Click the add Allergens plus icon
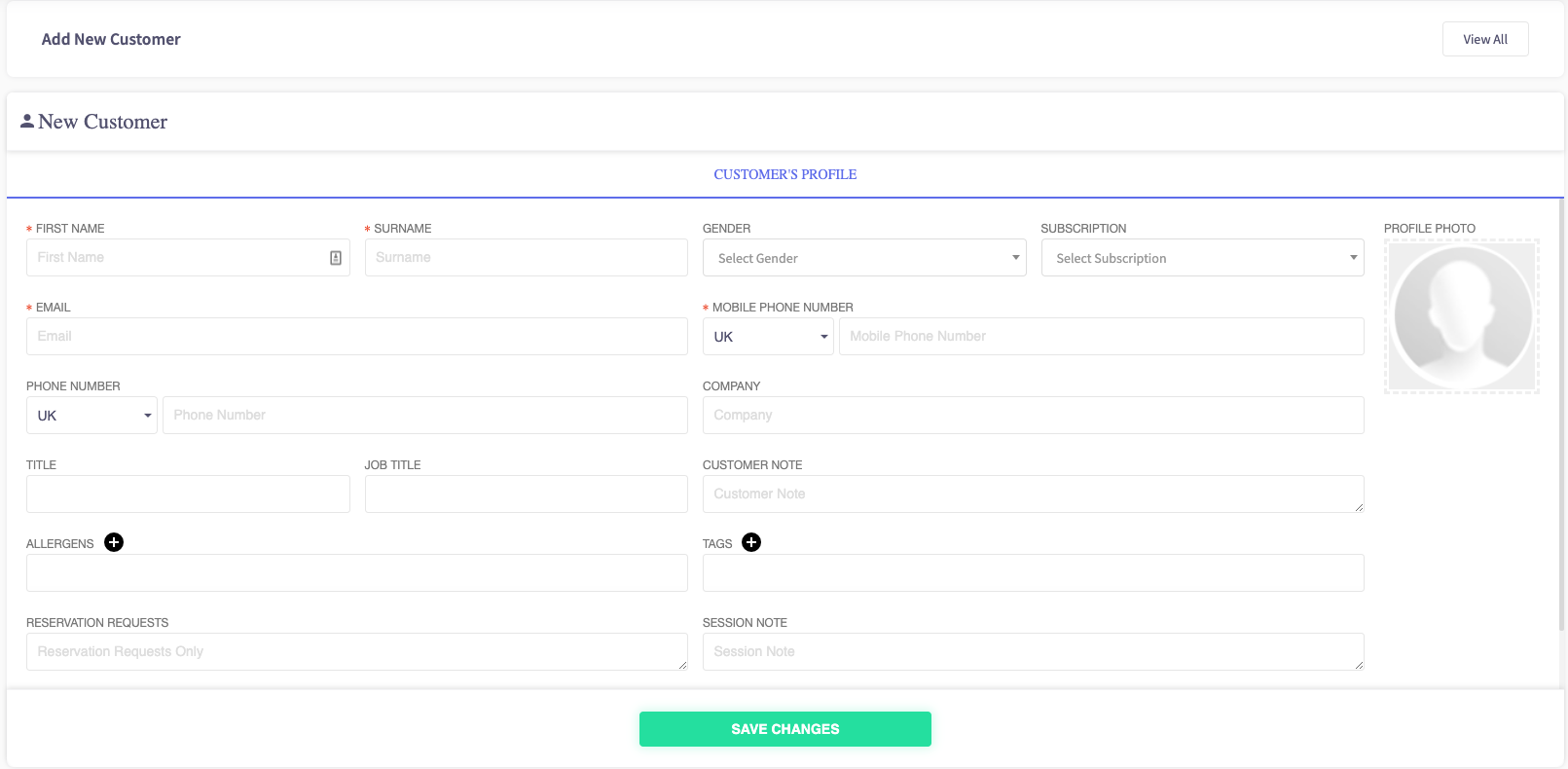The width and height of the screenshot is (1568, 769). click(x=114, y=542)
